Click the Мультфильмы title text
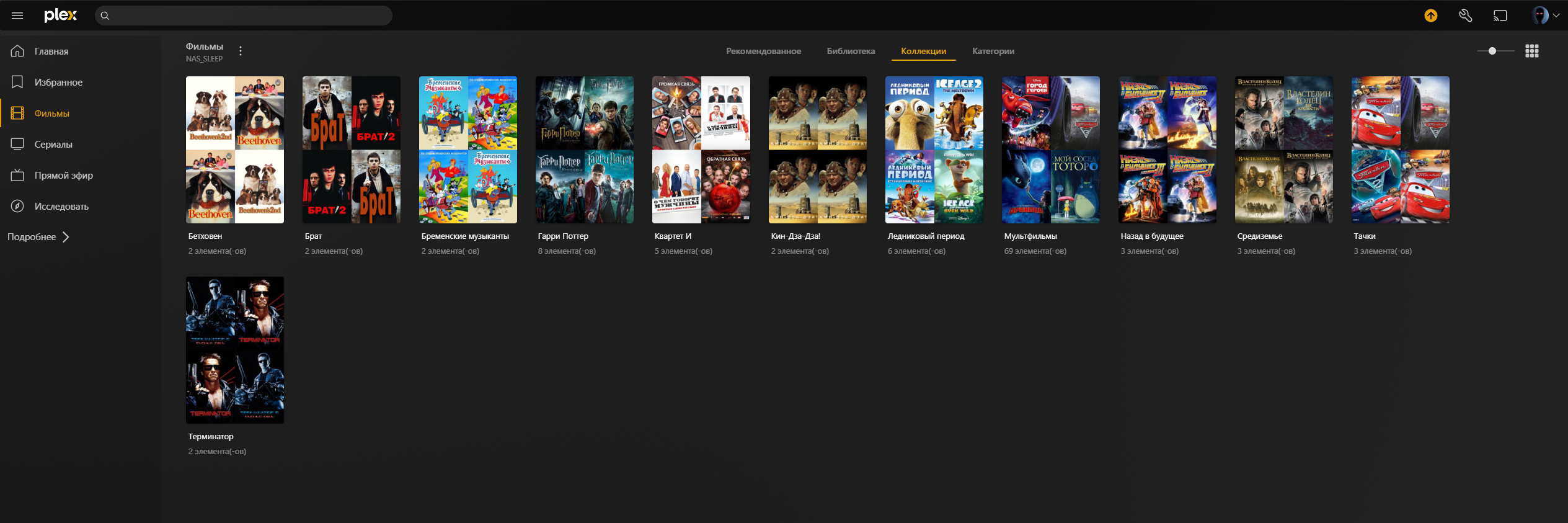 [1030, 236]
